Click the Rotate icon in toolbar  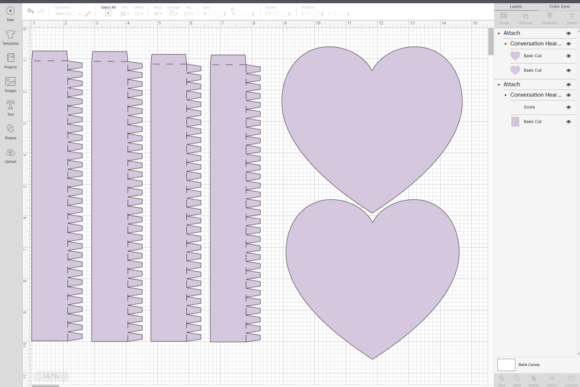point(268,14)
